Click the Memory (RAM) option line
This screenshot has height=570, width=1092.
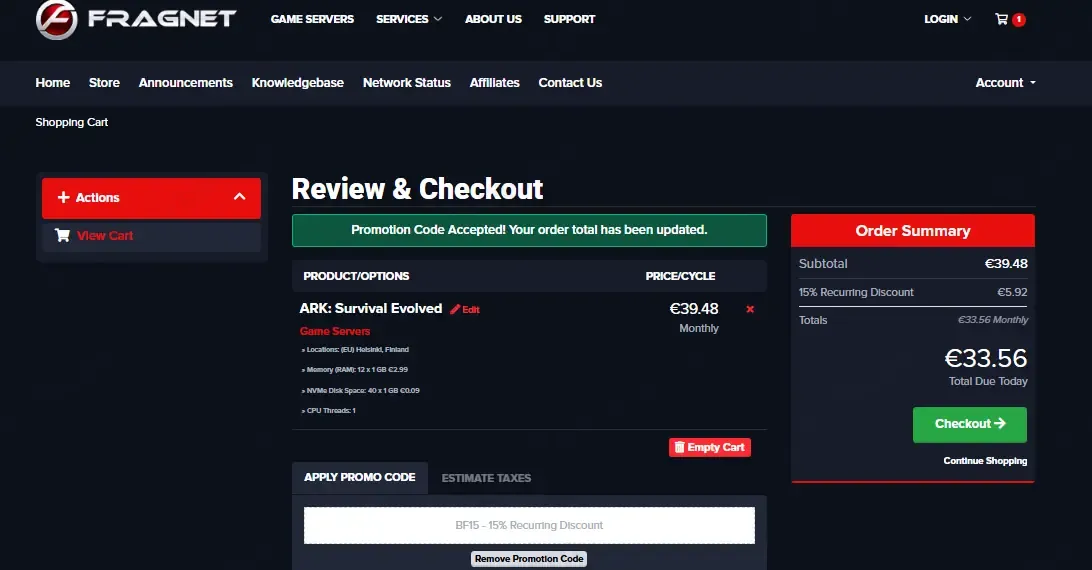pos(354,369)
